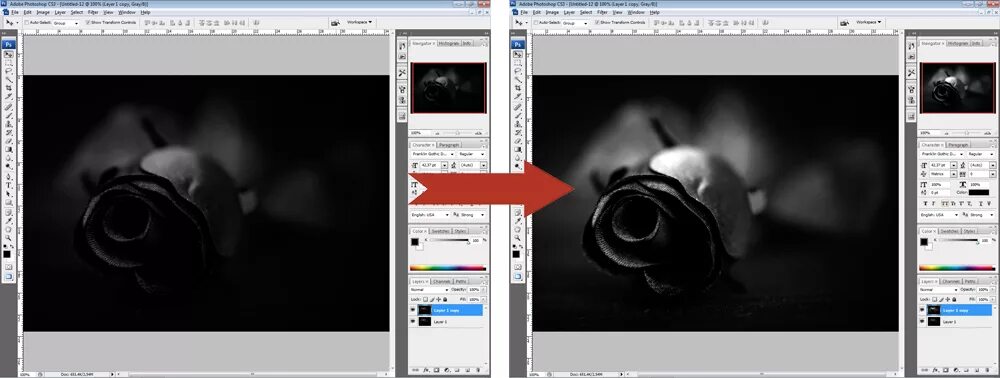Toggle Show Transform Controls in right window
This screenshot has height=378, width=1000.
tap(598, 22)
